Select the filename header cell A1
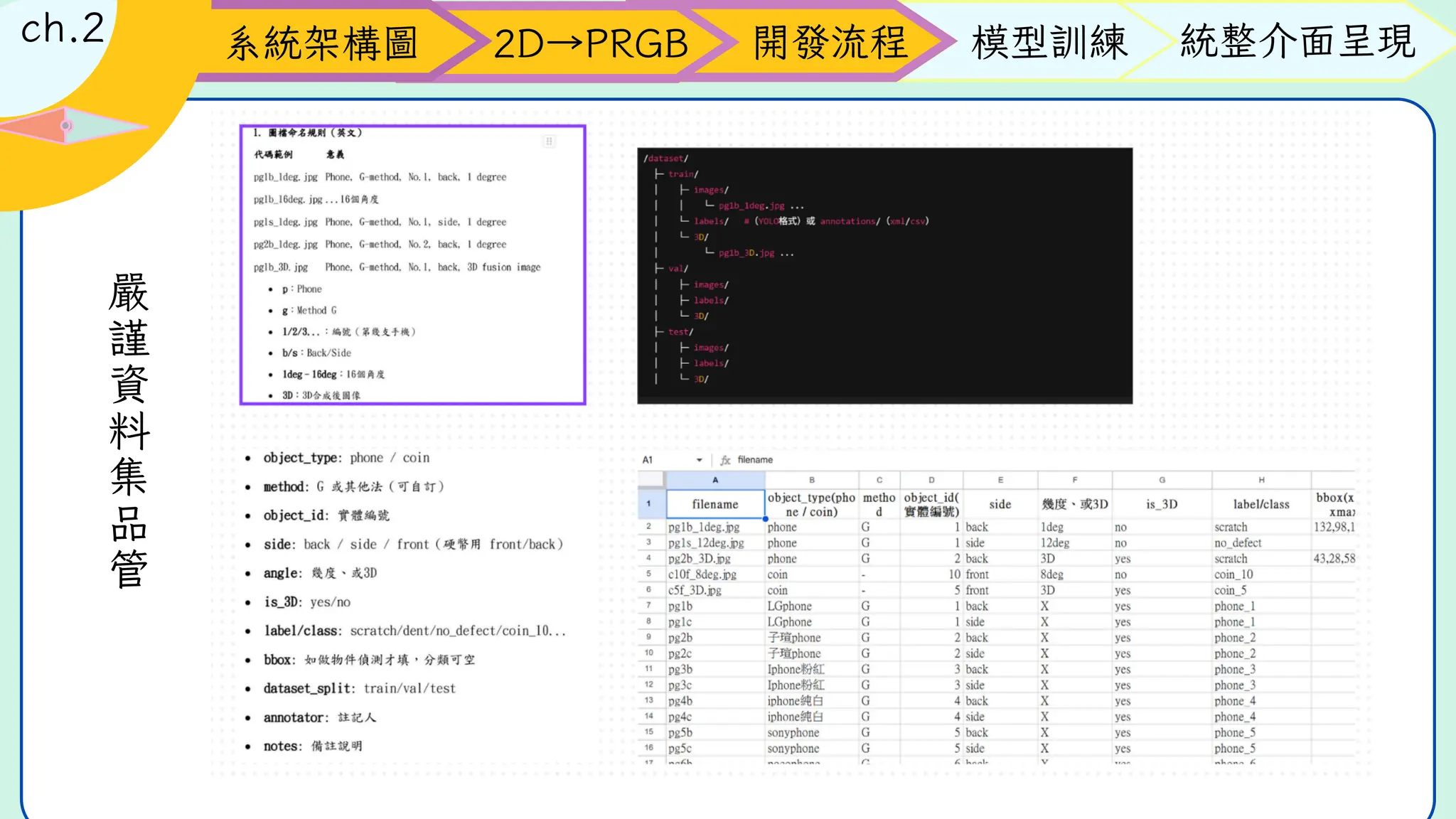Image resolution: width=1456 pixels, height=819 pixels. coord(715,504)
